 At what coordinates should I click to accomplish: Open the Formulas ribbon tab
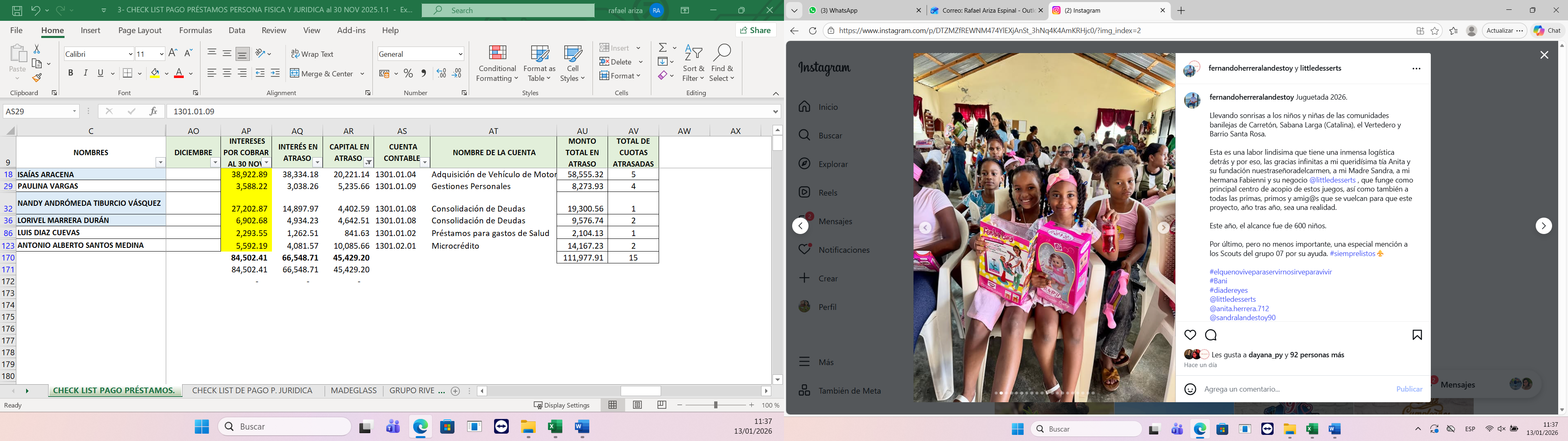click(196, 31)
